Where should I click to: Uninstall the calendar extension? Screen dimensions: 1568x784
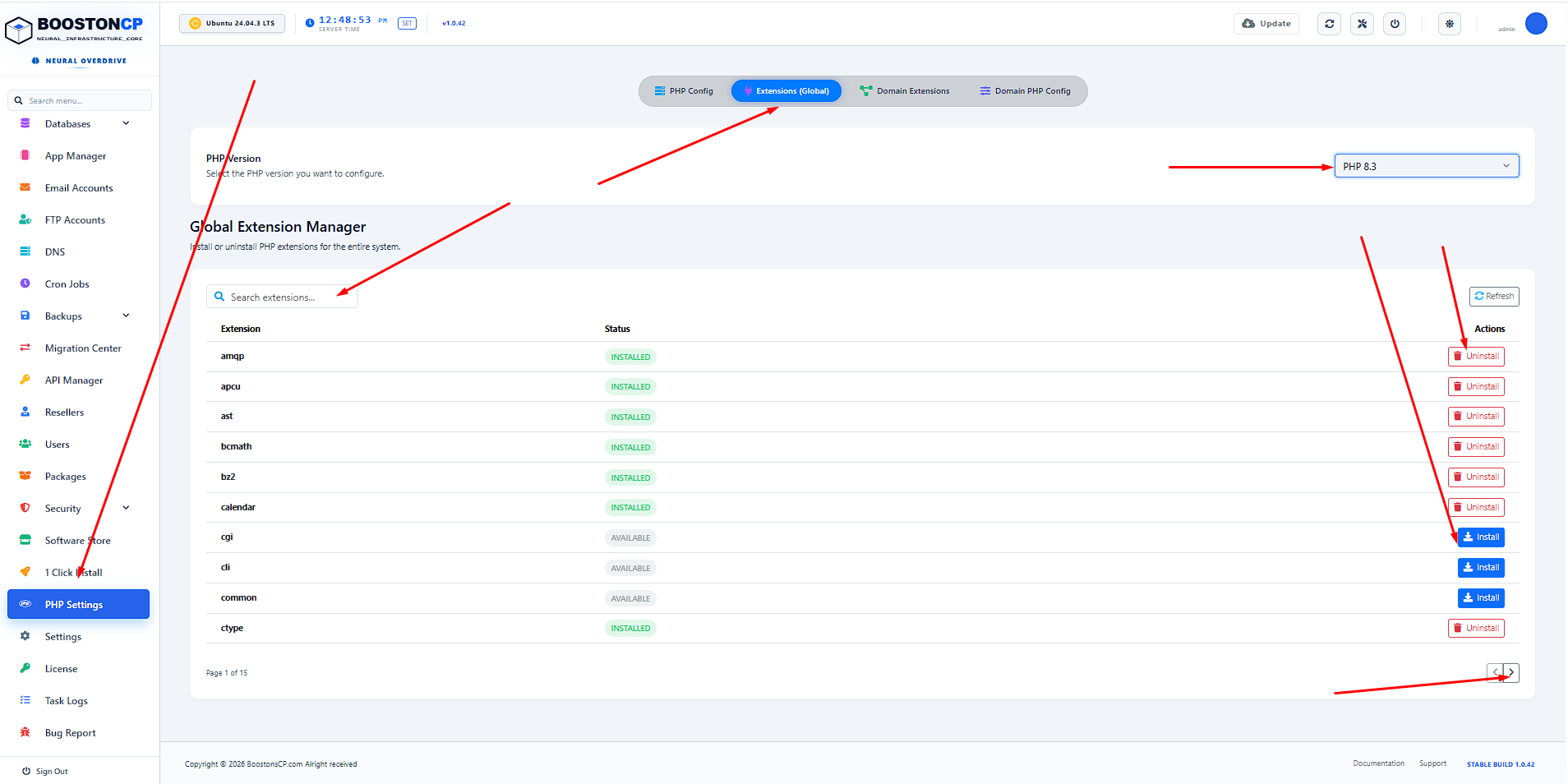tap(1476, 508)
